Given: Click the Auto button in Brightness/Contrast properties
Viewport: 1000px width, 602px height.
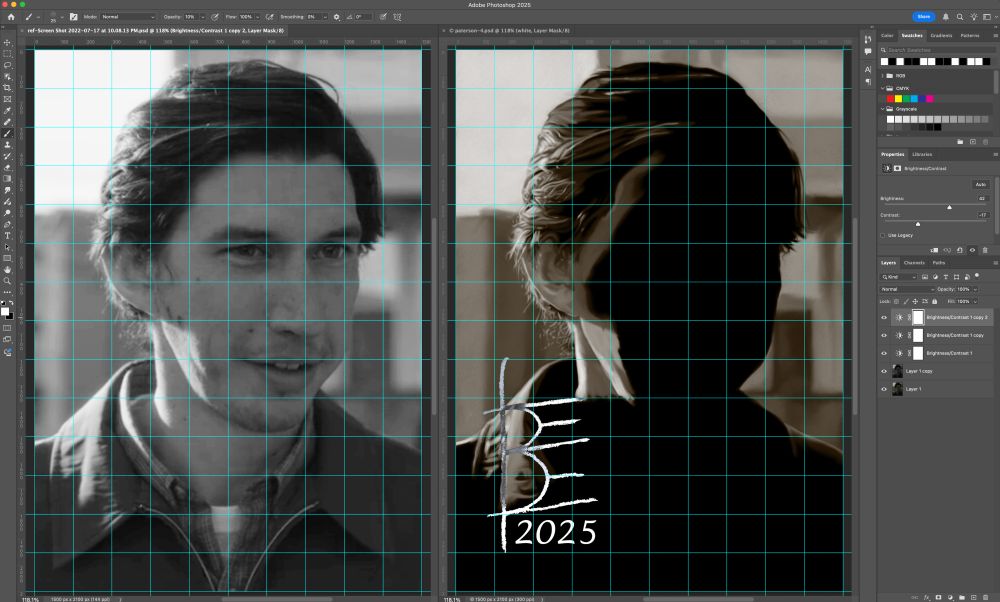Looking at the screenshot, I should coord(979,184).
